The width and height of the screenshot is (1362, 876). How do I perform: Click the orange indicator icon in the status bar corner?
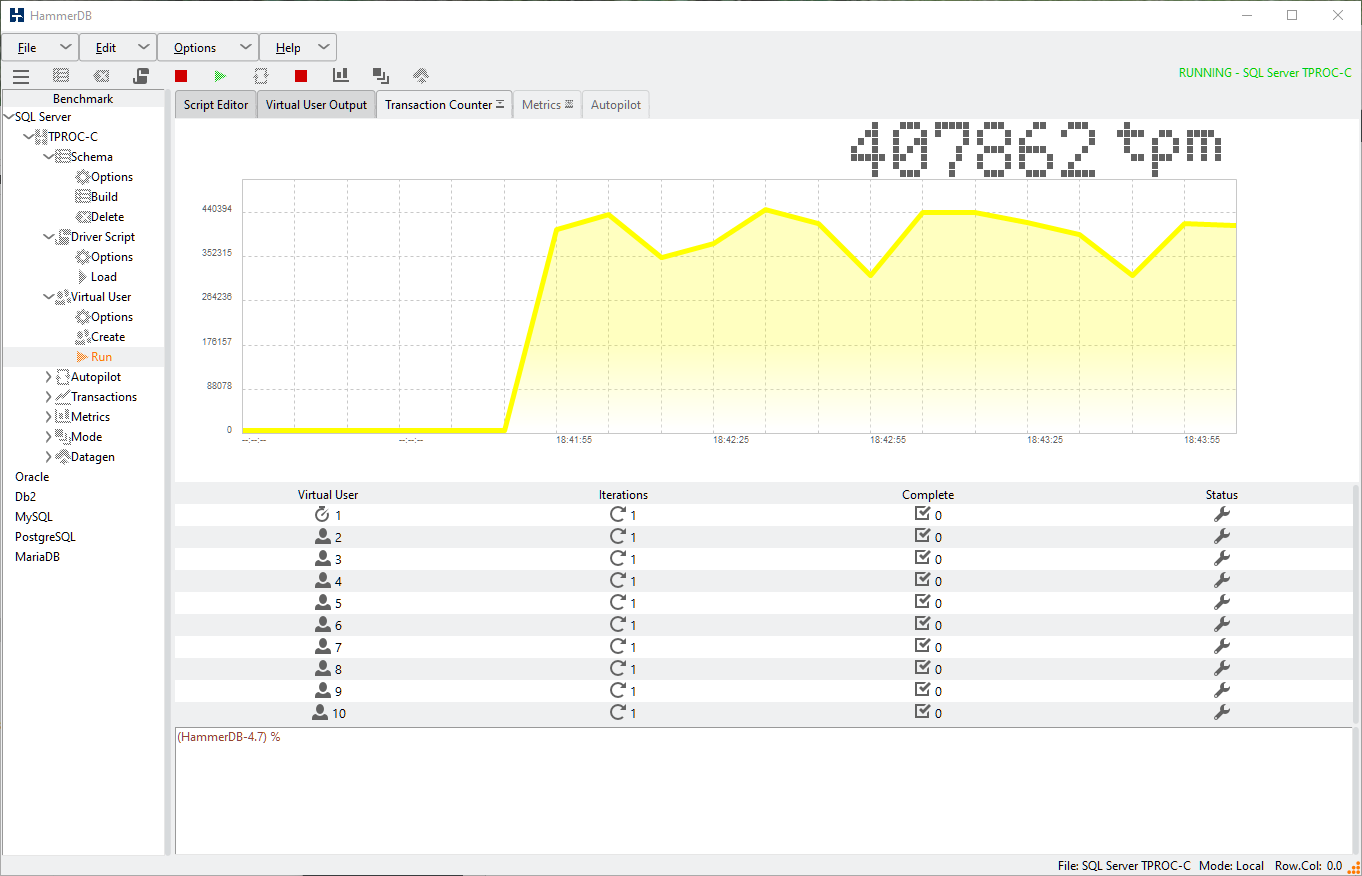pyautogui.click(x=1354, y=866)
